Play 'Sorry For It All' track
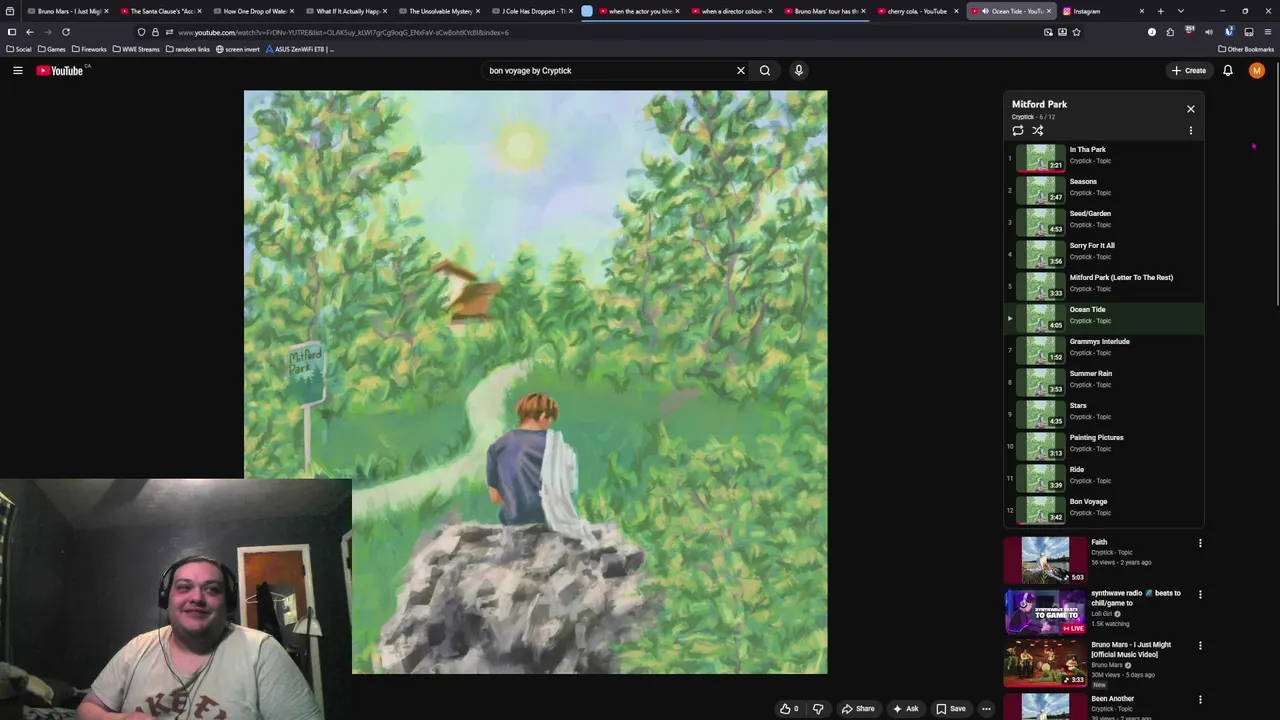Image resolution: width=1280 pixels, height=720 pixels. point(1104,254)
